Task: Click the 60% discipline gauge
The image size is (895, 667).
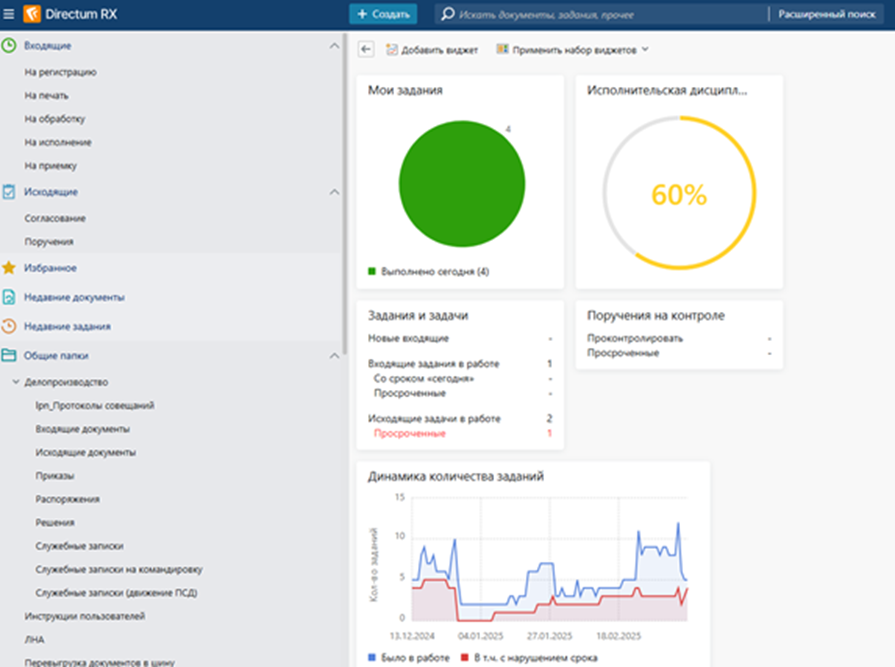Action: [679, 192]
